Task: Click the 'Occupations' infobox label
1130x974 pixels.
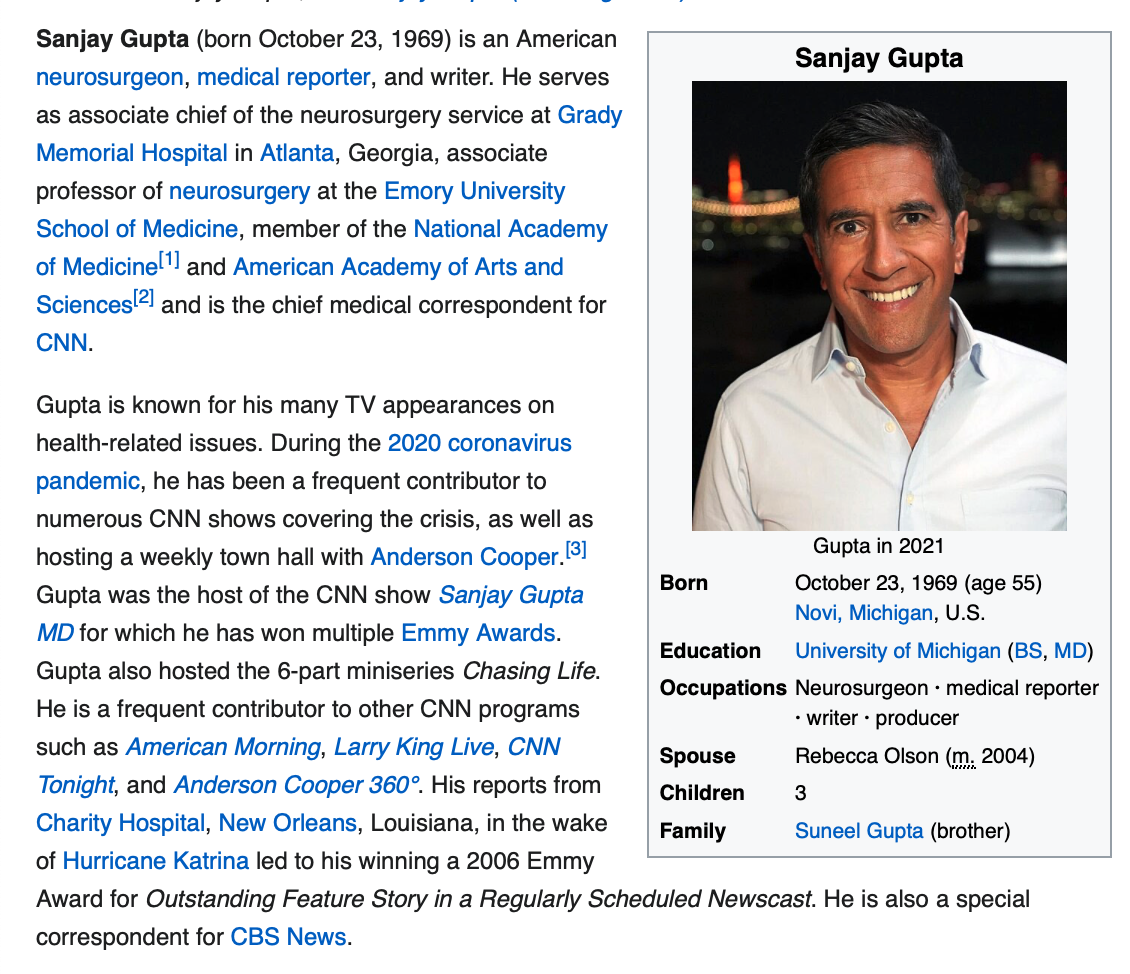Action: [723, 689]
